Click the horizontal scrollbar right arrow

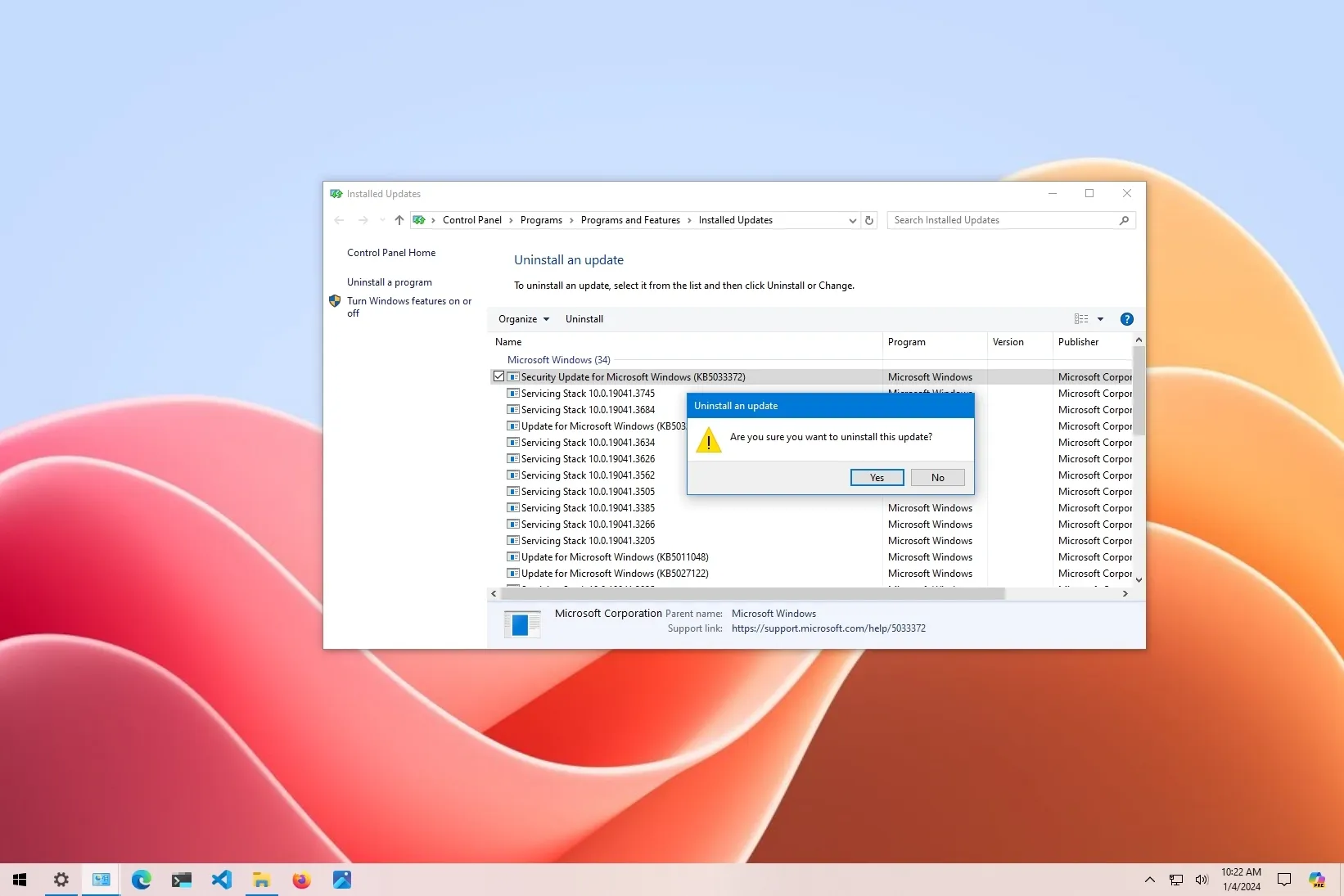1125,594
